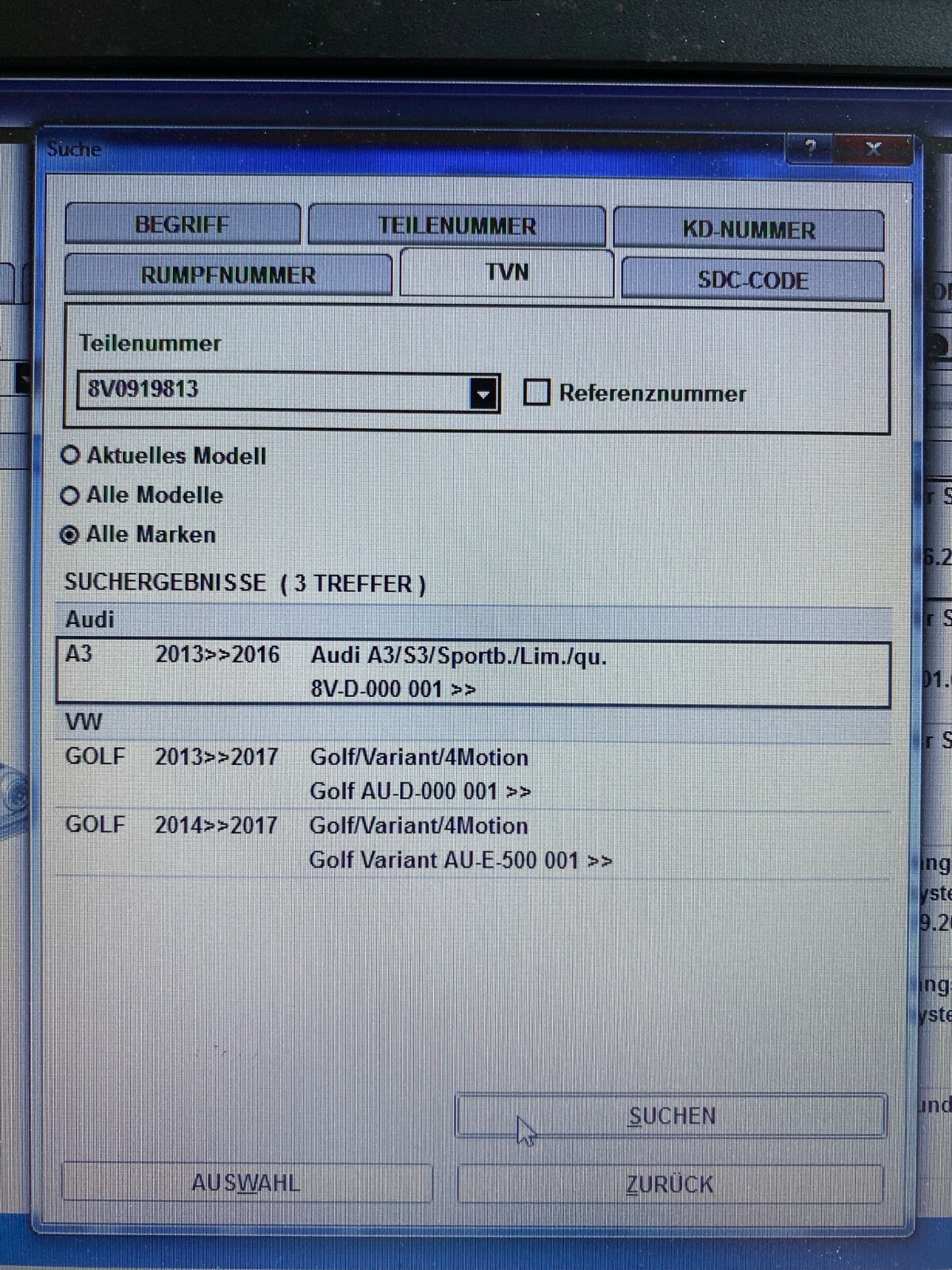
Task: Switch to the BEGRIFF tab
Action: [x=182, y=225]
